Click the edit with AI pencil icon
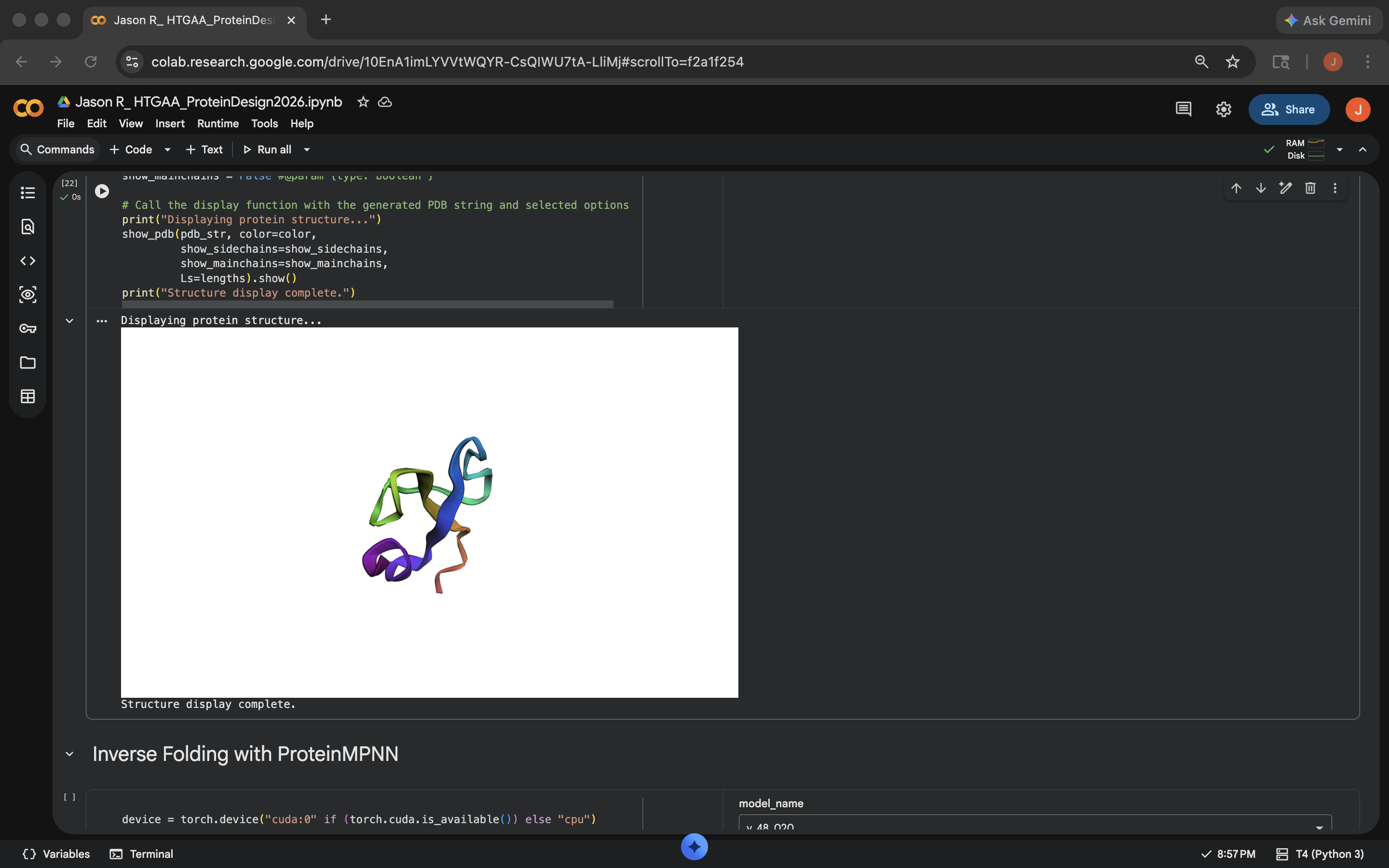Screen dimensions: 1389x868 (x=1286, y=188)
